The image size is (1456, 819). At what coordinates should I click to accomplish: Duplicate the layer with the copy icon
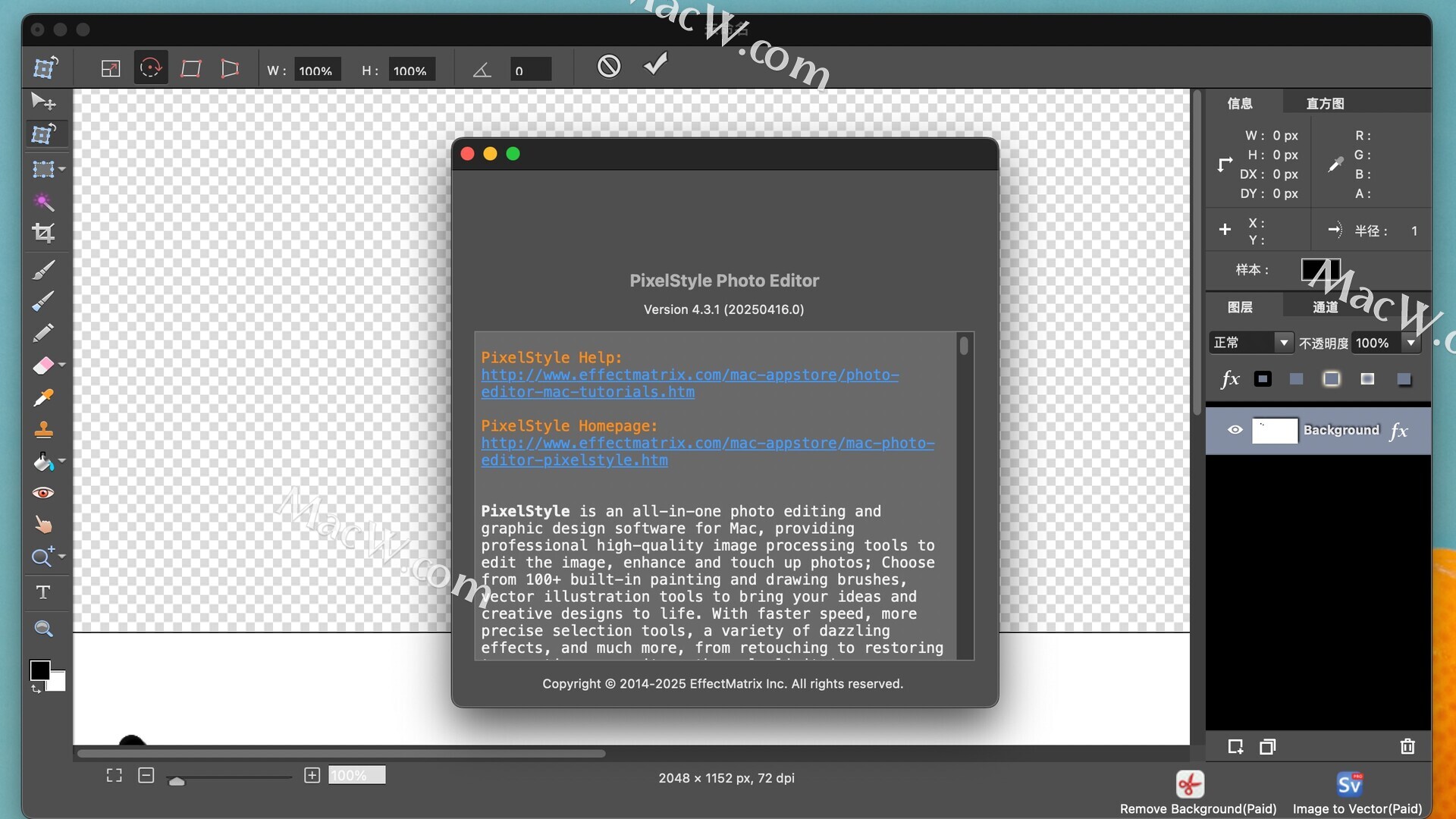click(x=1268, y=747)
